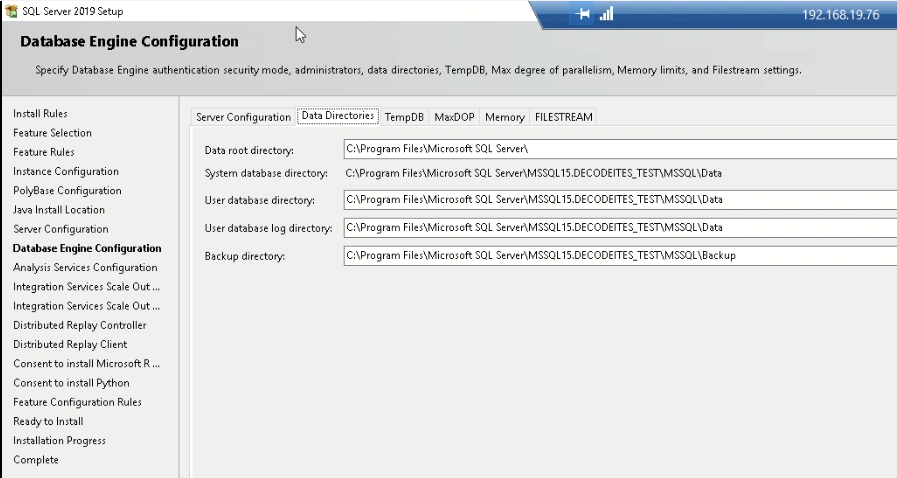Select the second Integration Services Scale Out step

[x=86, y=306]
